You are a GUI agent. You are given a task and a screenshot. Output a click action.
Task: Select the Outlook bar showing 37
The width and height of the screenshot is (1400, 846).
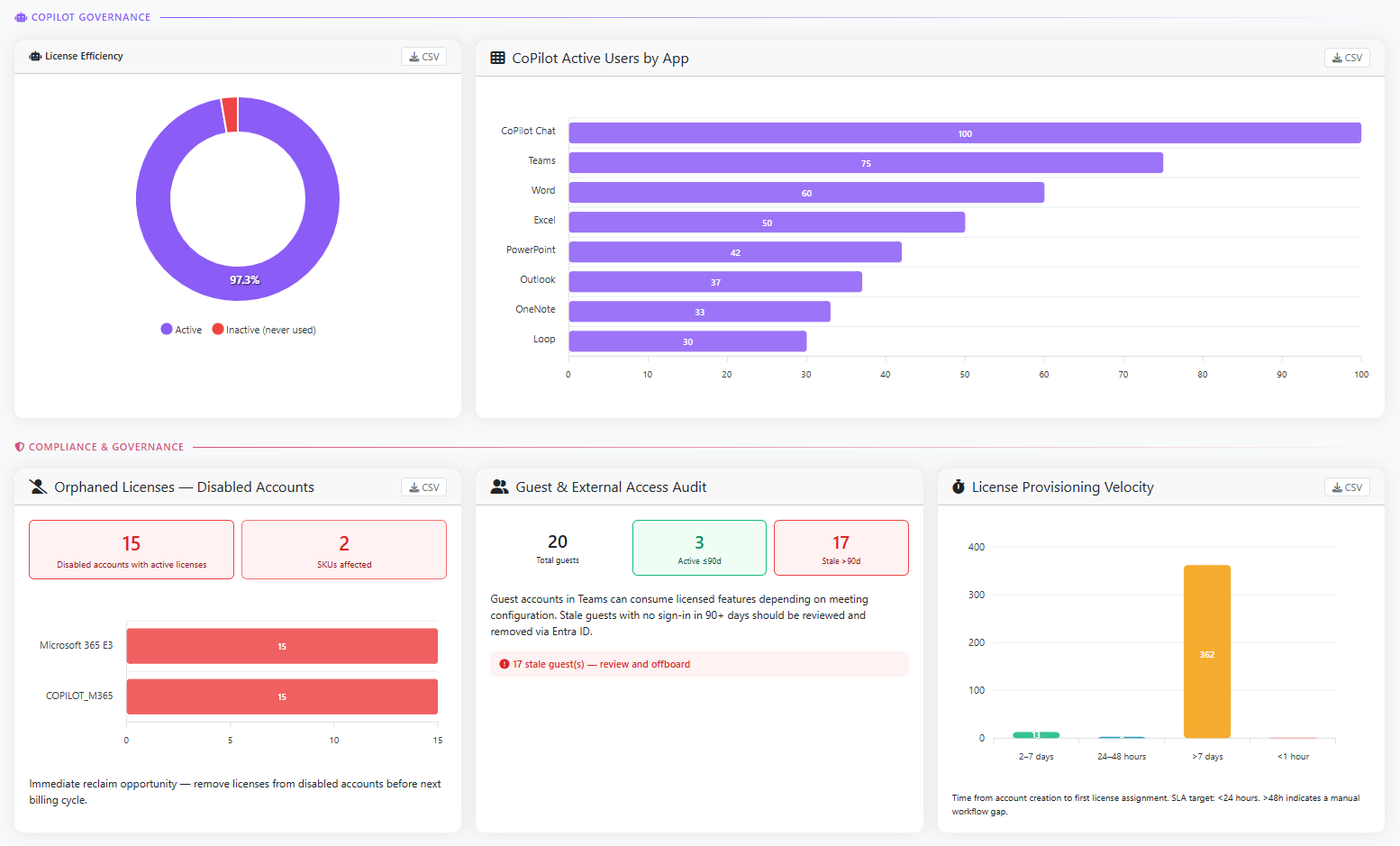tap(715, 282)
